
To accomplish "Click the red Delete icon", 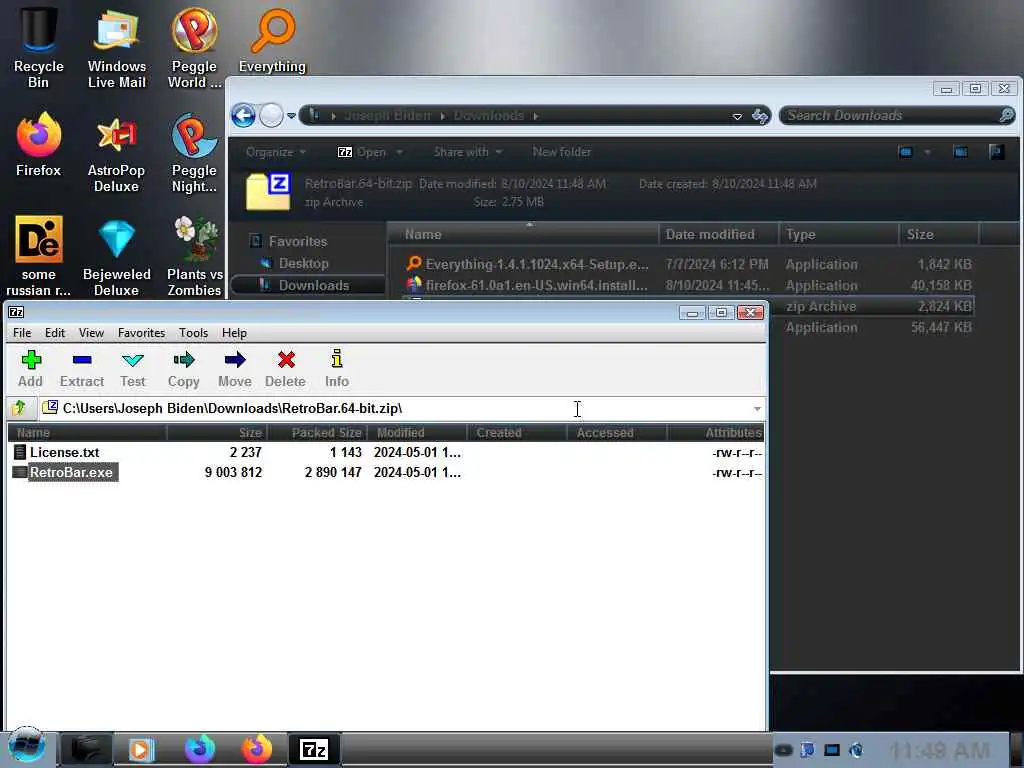I will pos(285,369).
